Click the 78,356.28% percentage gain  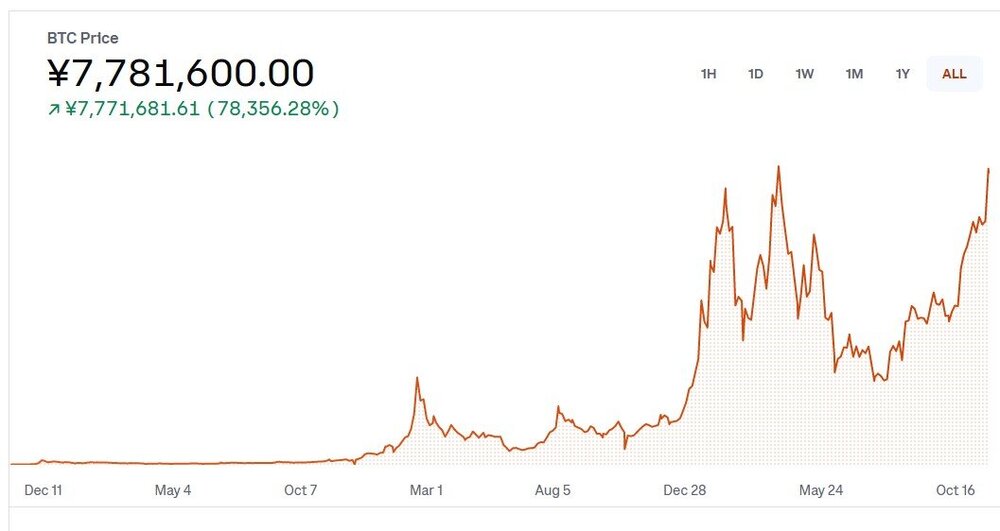point(272,109)
